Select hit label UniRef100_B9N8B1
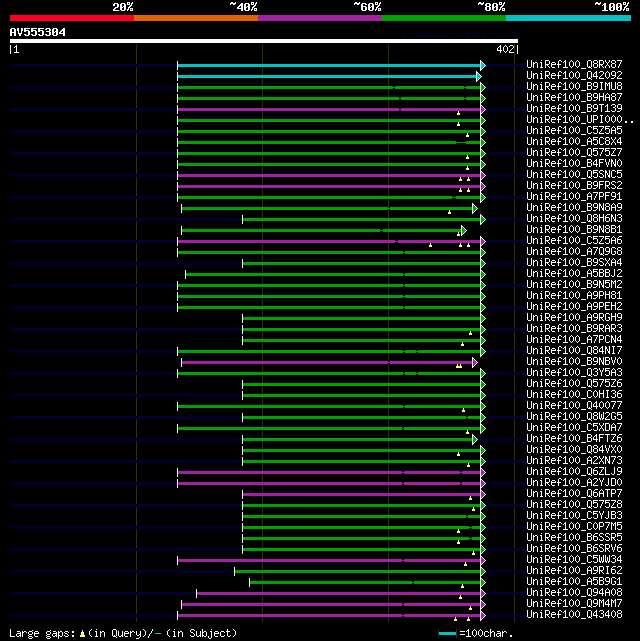640x641 pixels. (574, 230)
